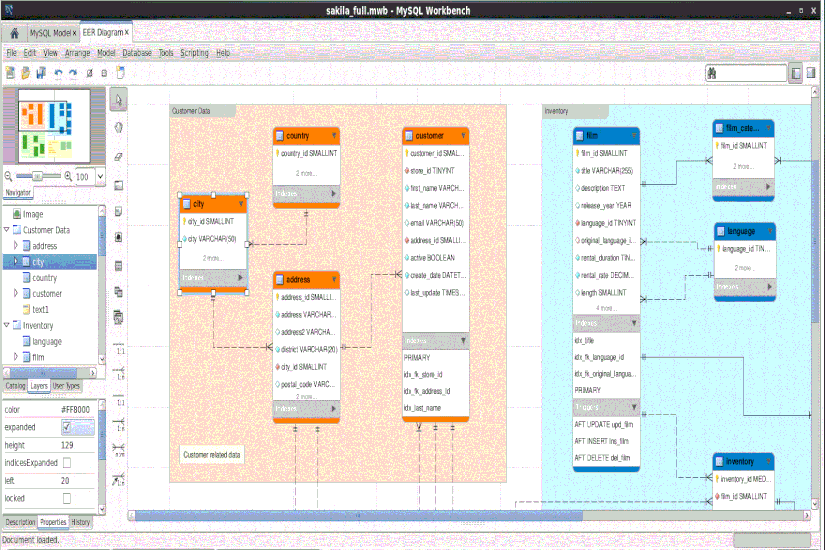Click the new model toolbar icon
The height and width of the screenshot is (550, 825).
pyautogui.click(x=10, y=73)
